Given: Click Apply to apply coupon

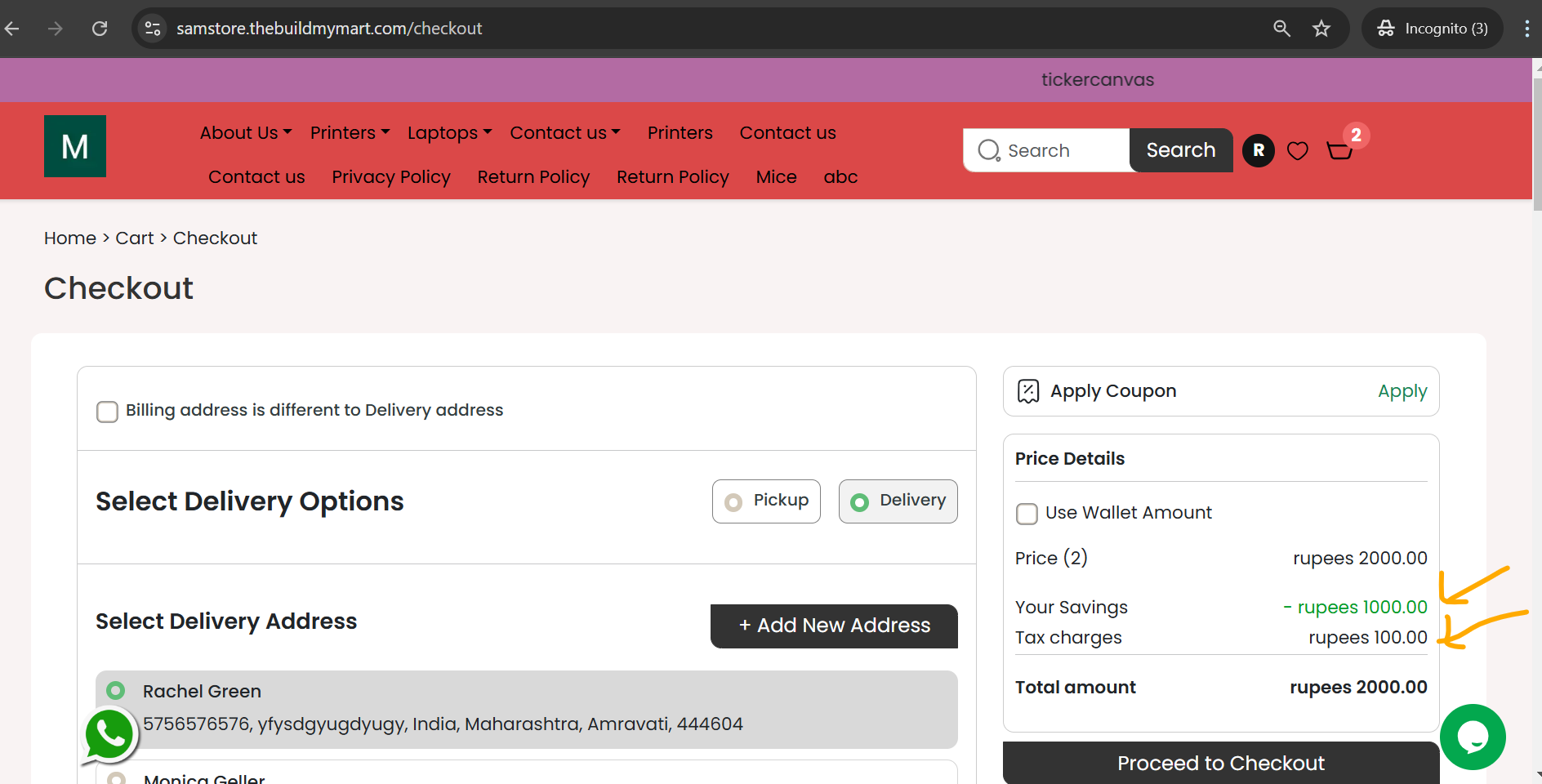Looking at the screenshot, I should click(1402, 391).
